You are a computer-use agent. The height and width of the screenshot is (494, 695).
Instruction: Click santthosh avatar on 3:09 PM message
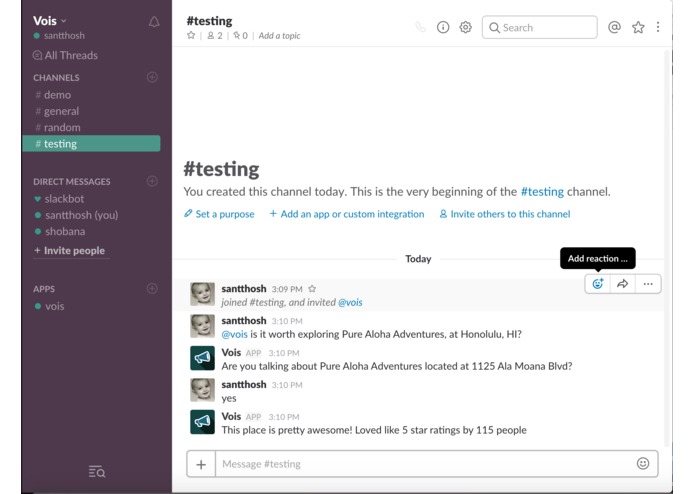coord(203,294)
